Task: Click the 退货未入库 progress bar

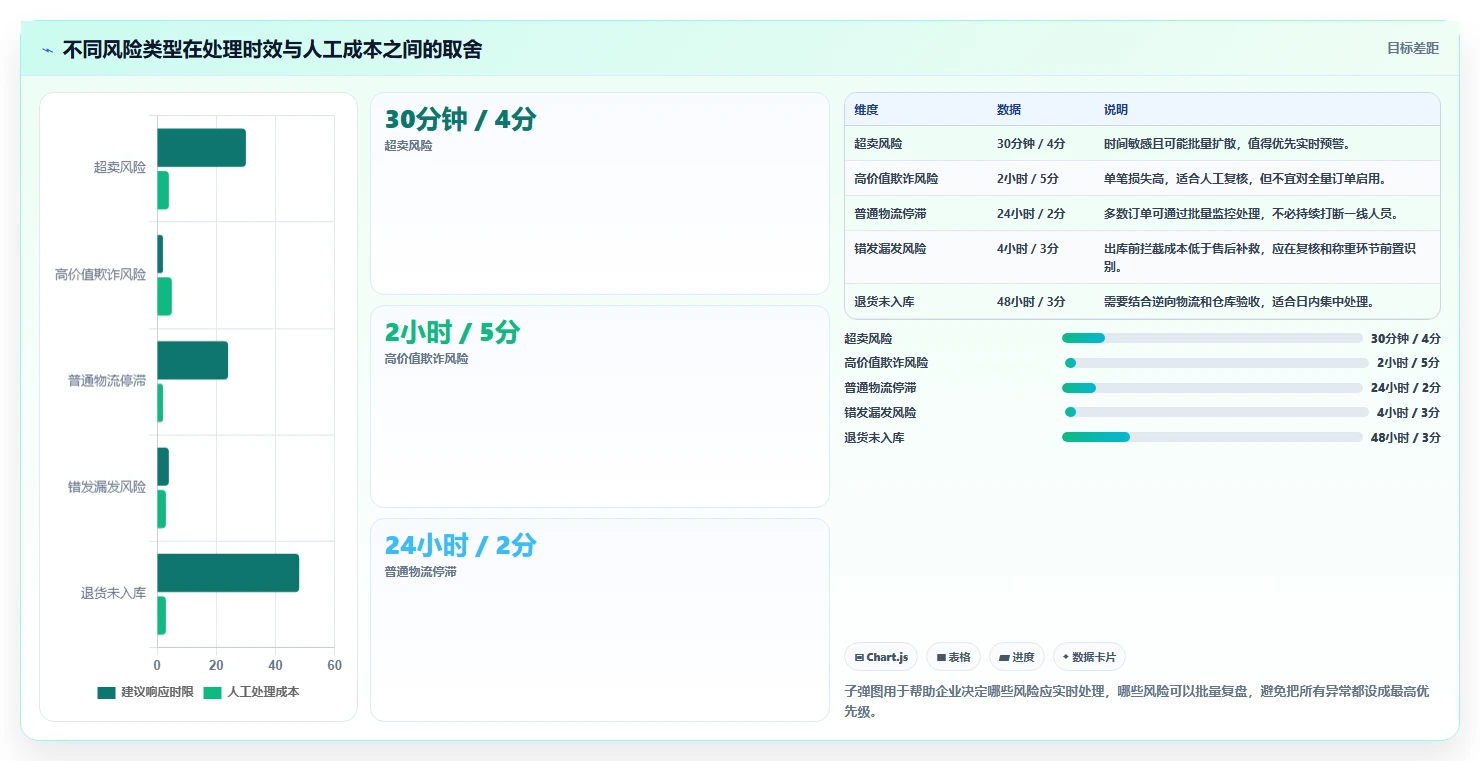Action: click(1212, 437)
